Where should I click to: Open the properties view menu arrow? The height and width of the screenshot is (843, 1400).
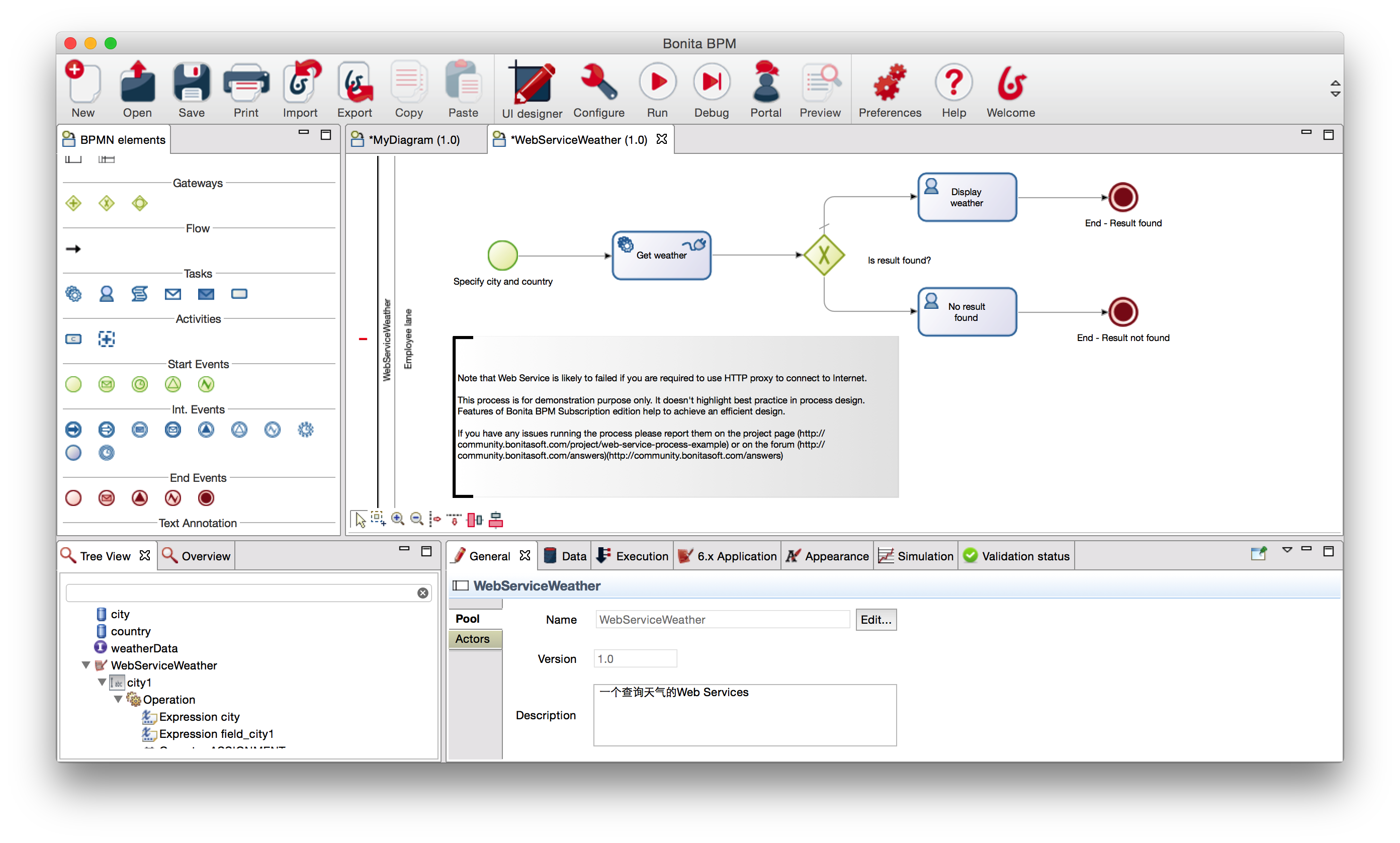[x=1287, y=550]
